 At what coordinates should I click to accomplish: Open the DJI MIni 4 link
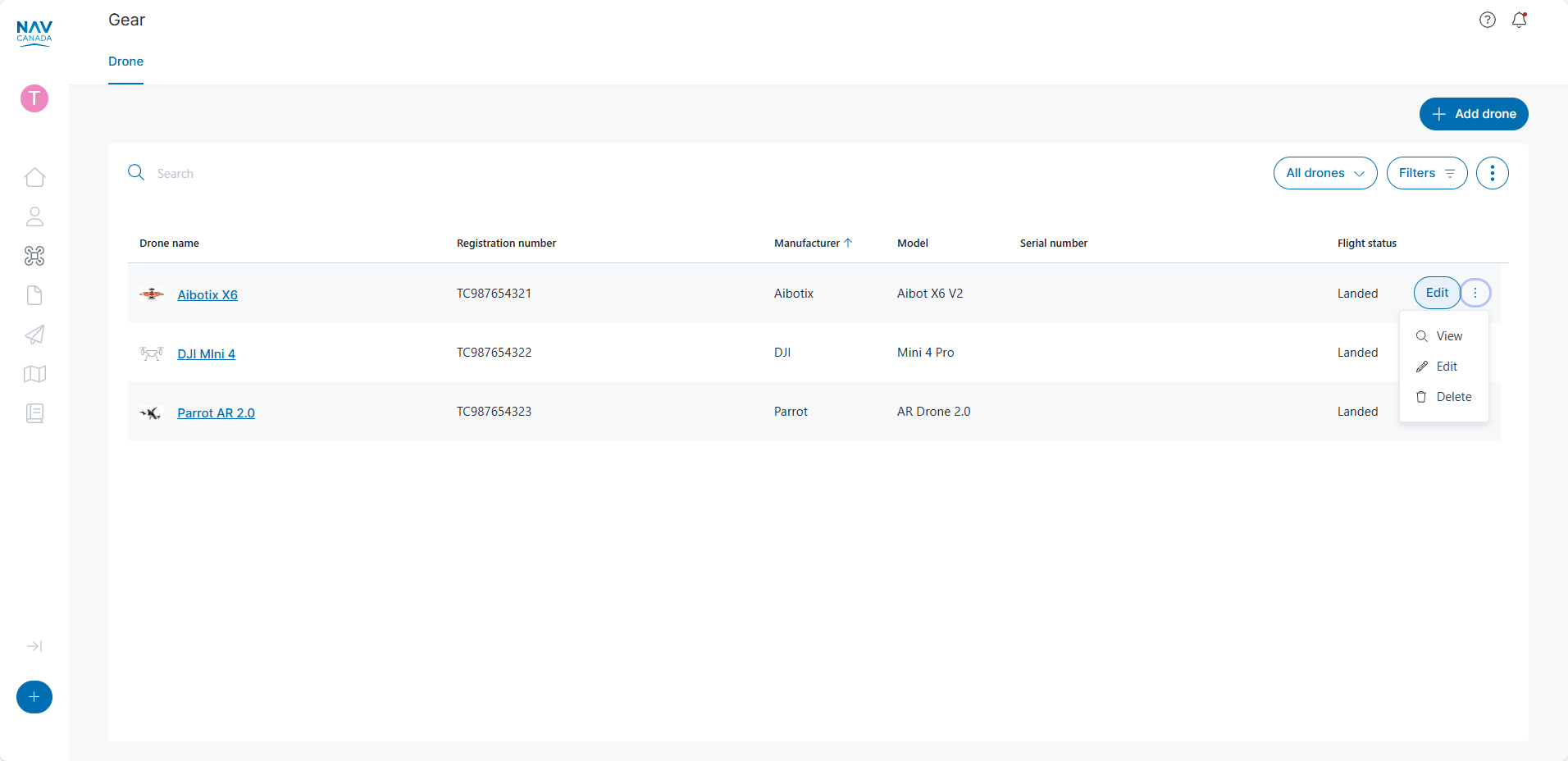tap(206, 354)
